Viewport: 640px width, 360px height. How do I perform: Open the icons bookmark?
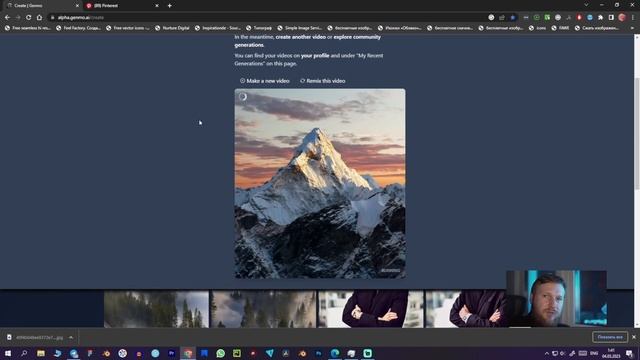[x=538, y=28]
